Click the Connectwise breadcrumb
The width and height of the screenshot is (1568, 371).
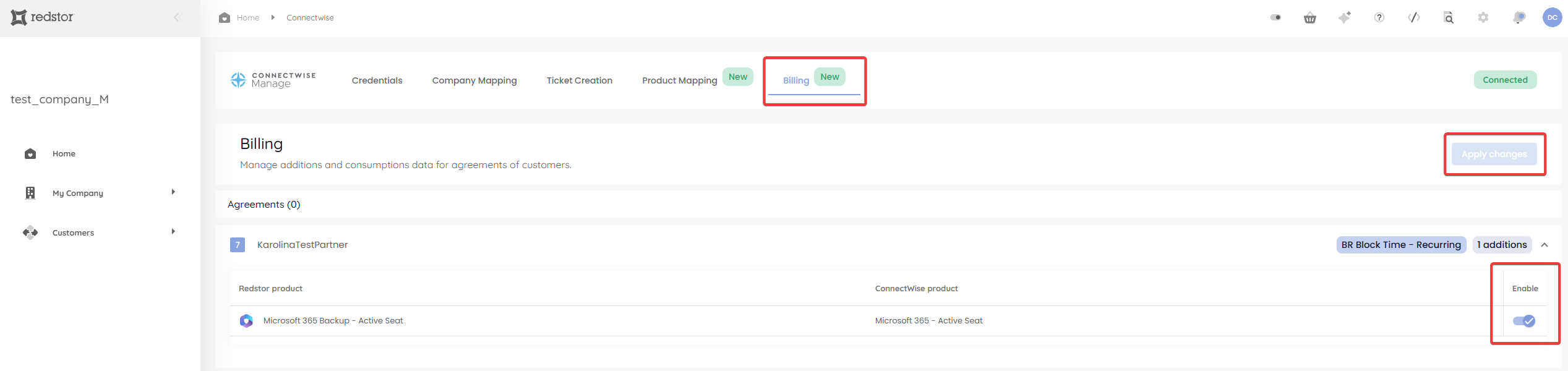pyautogui.click(x=310, y=17)
